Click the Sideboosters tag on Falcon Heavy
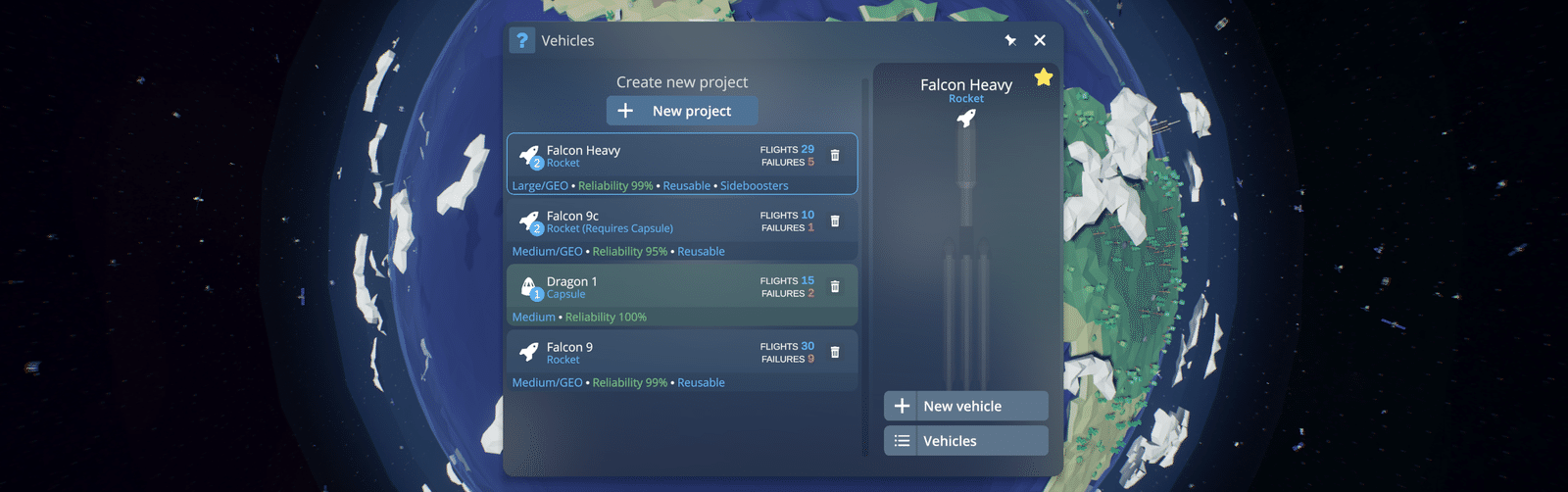Screen dimensions: 1568x492 [x=754, y=186]
